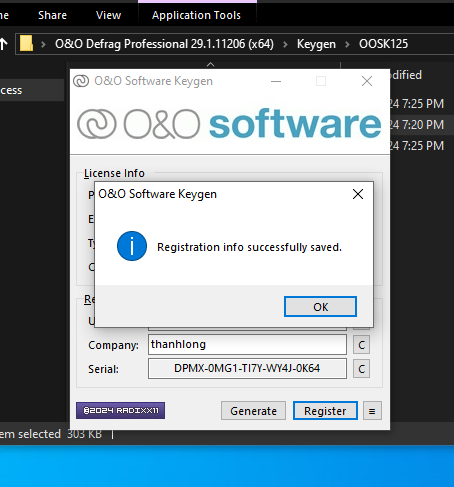Viewport: 454px width, 487px height.
Task: Expand chevron between Keygen and OOSK125
Action: (x=347, y=44)
